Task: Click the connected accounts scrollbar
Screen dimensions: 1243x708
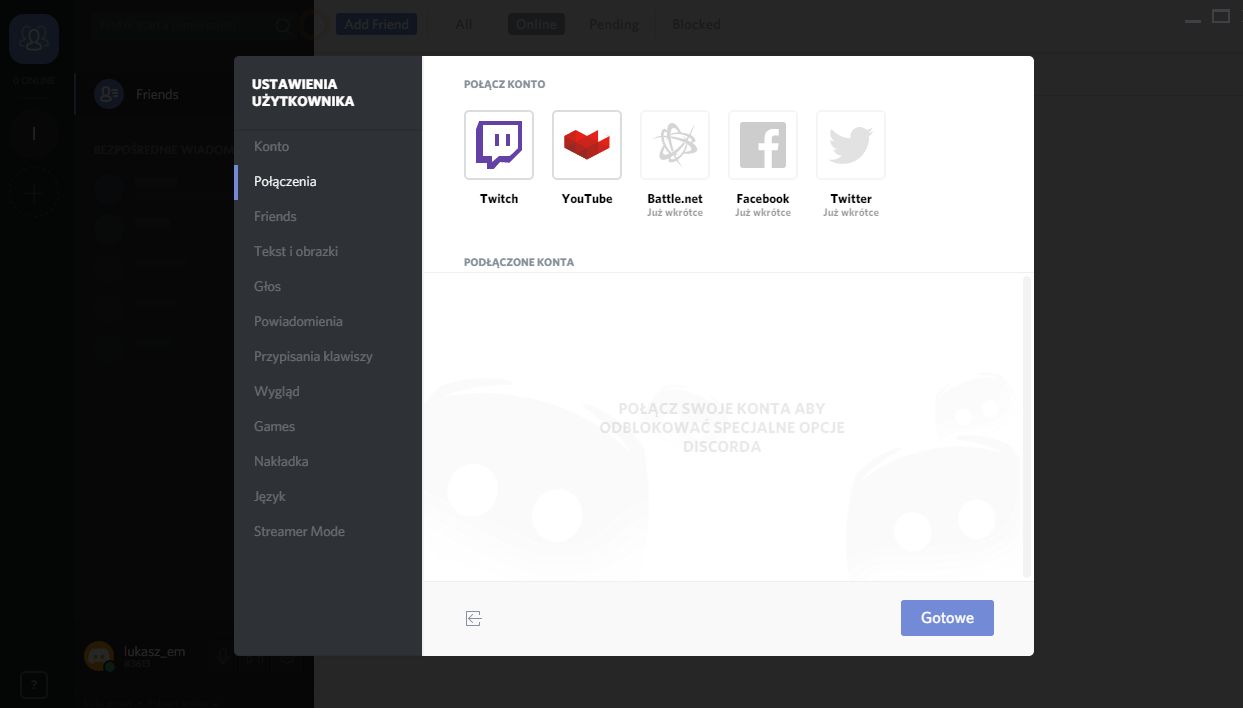Action: (x=1026, y=426)
